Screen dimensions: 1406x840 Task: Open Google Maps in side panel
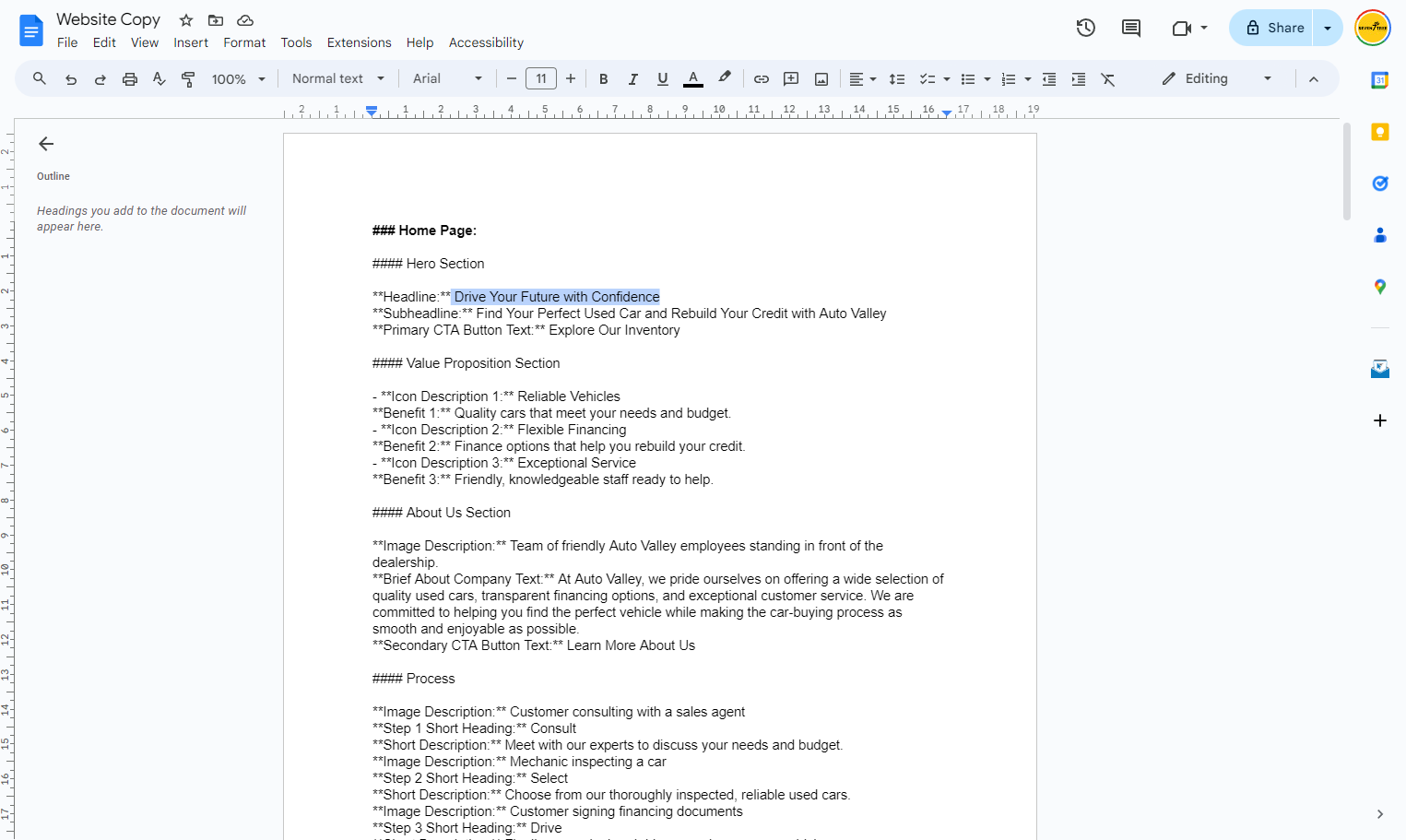[x=1380, y=287]
